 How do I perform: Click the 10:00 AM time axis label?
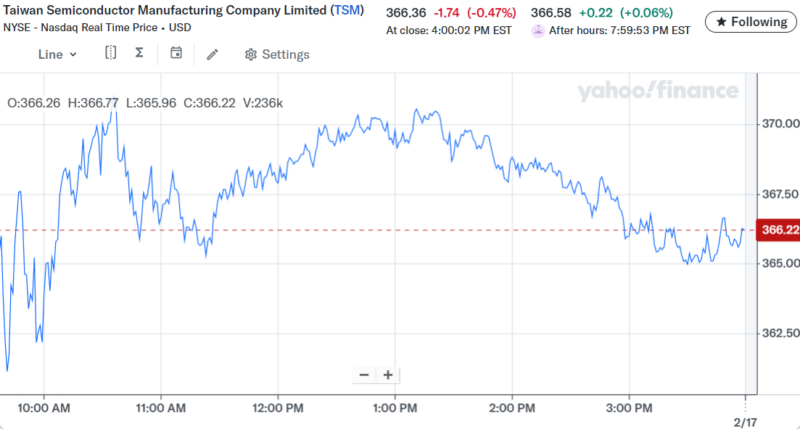46,407
